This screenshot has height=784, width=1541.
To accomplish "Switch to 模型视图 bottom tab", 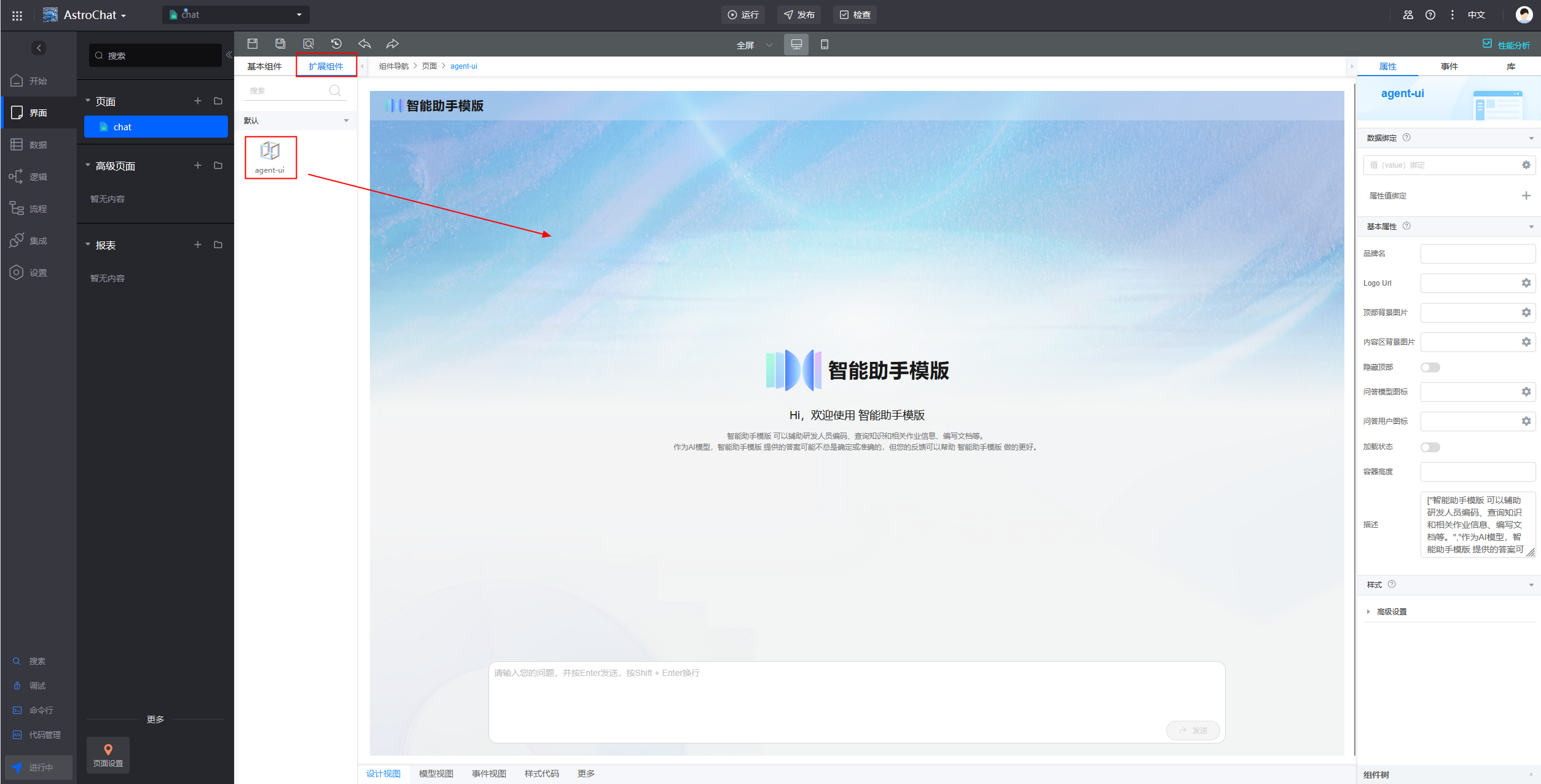I will click(x=436, y=774).
